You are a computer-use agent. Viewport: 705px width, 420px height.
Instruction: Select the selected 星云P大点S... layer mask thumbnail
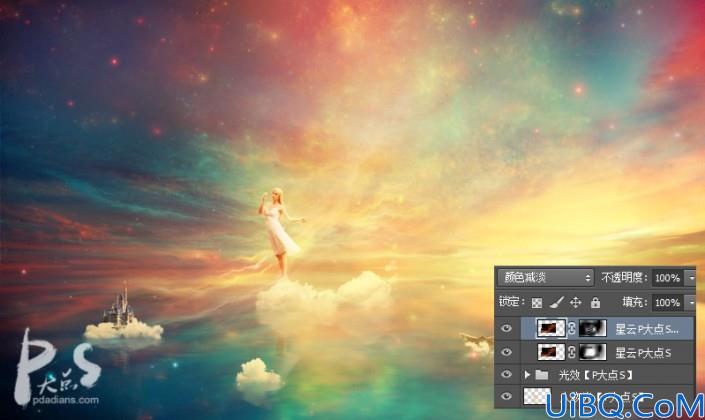[593, 328]
